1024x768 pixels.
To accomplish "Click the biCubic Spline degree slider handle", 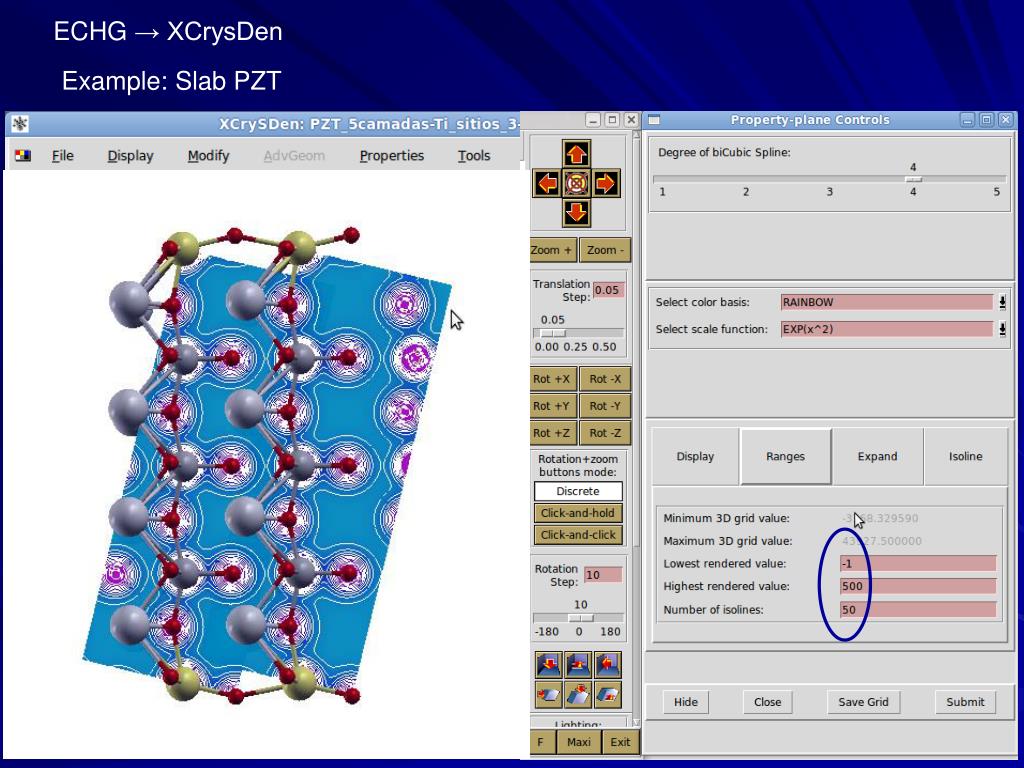I will (x=913, y=179).
